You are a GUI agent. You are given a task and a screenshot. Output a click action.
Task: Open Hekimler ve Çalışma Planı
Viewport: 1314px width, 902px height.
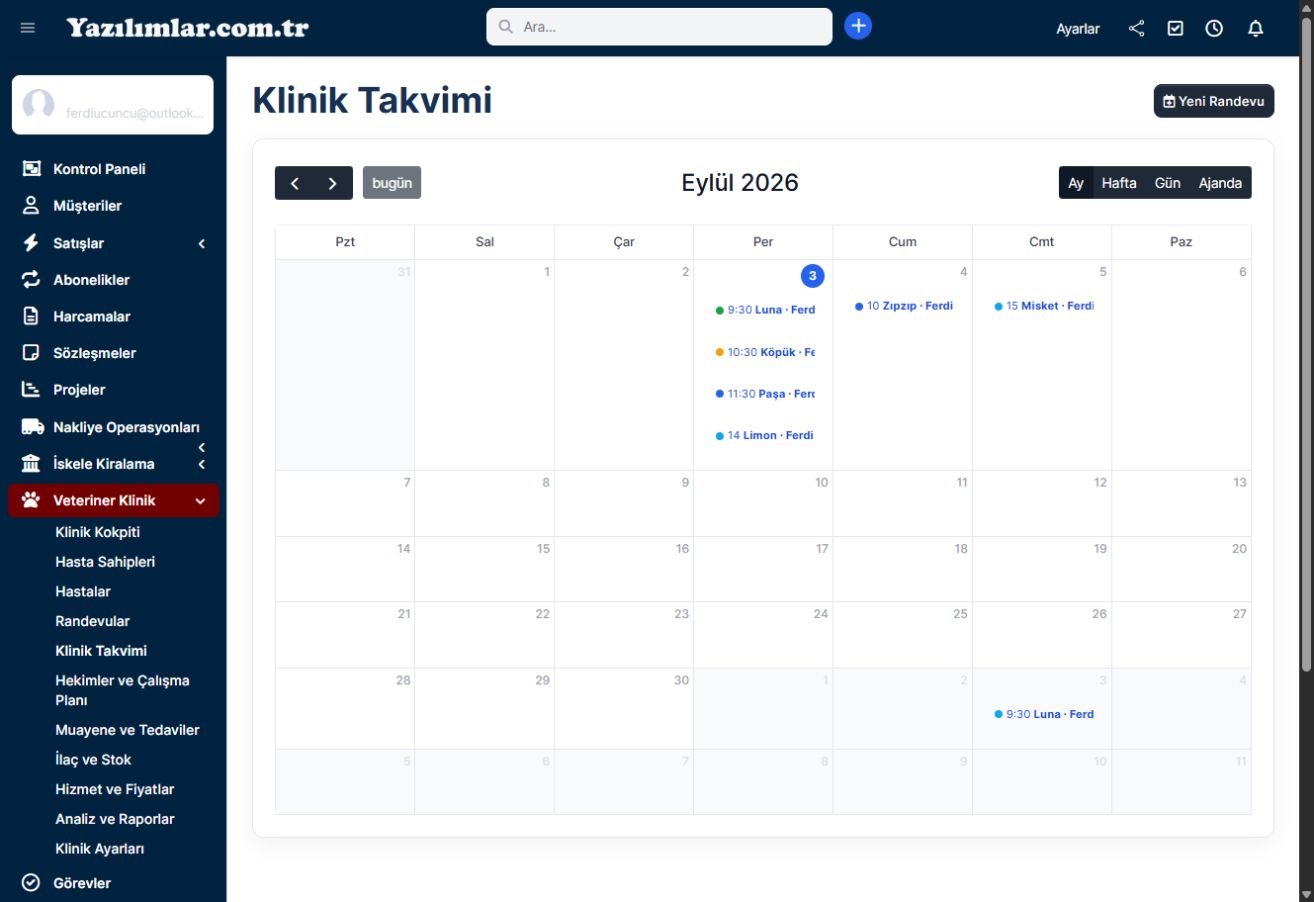click(122, 690)
